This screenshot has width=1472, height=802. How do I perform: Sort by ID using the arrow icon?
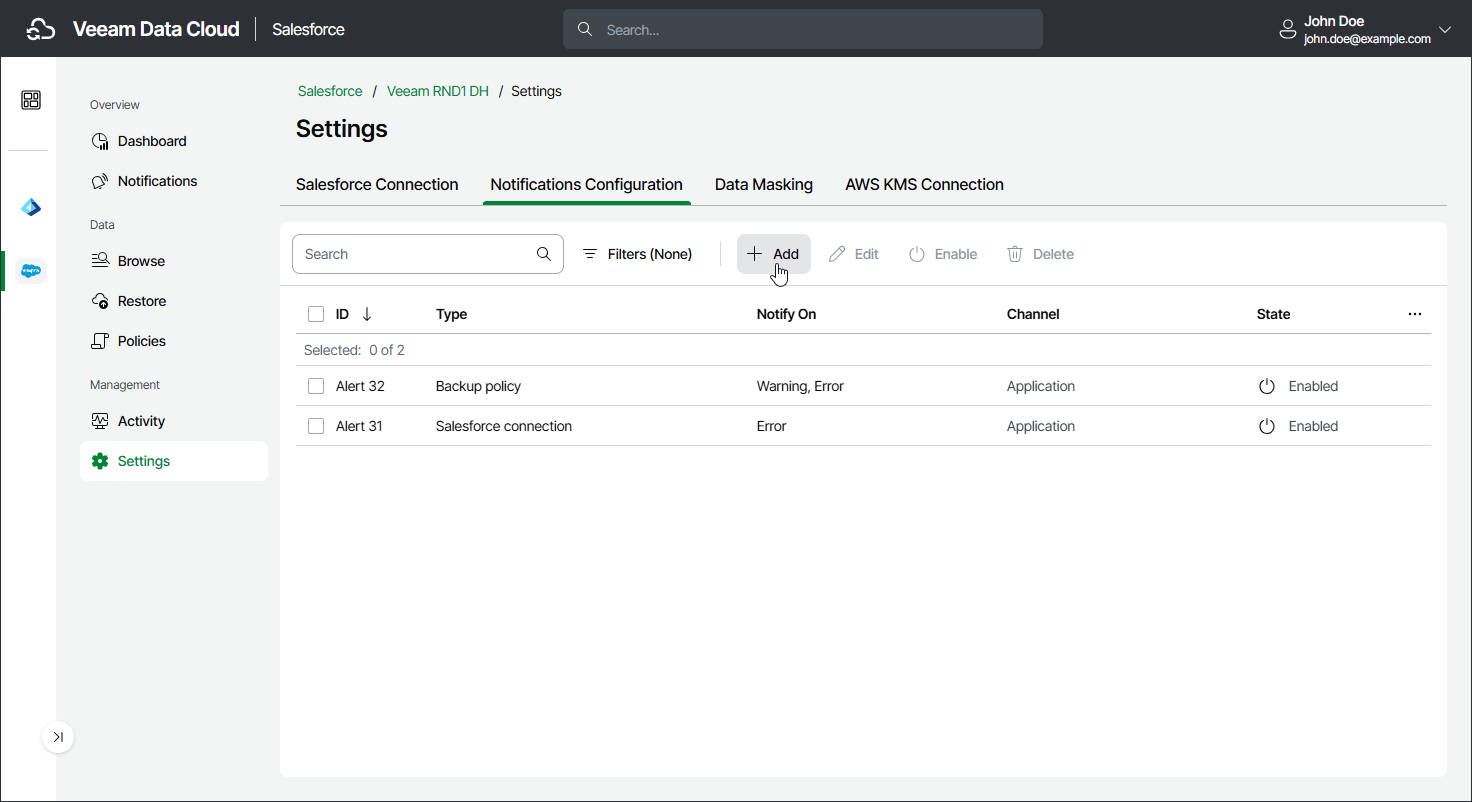(x=367, y=314)
